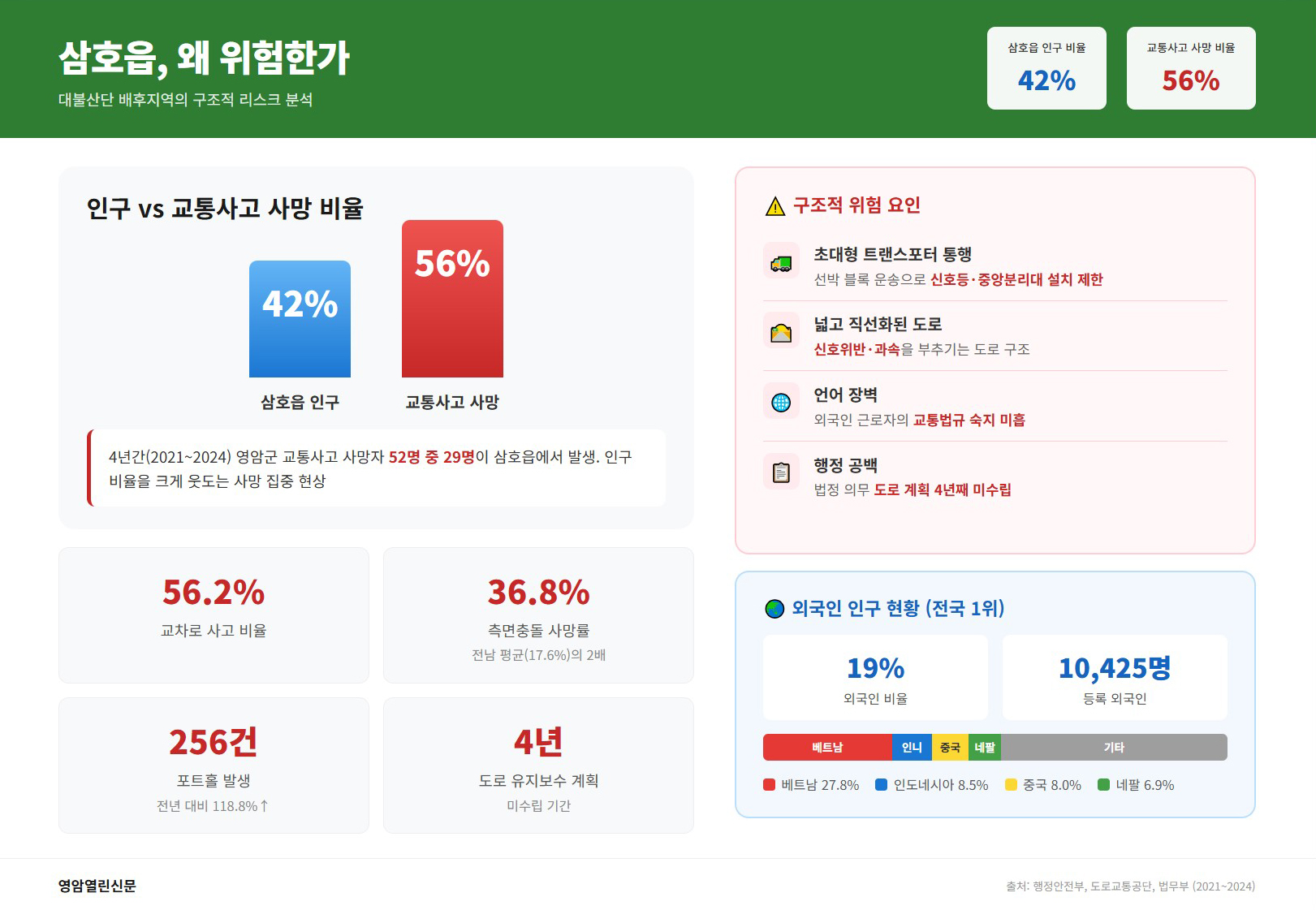Click the blue 인도네시아 legend square
This screenshot has height=910, width=1316.
click(x=881, y=785)
